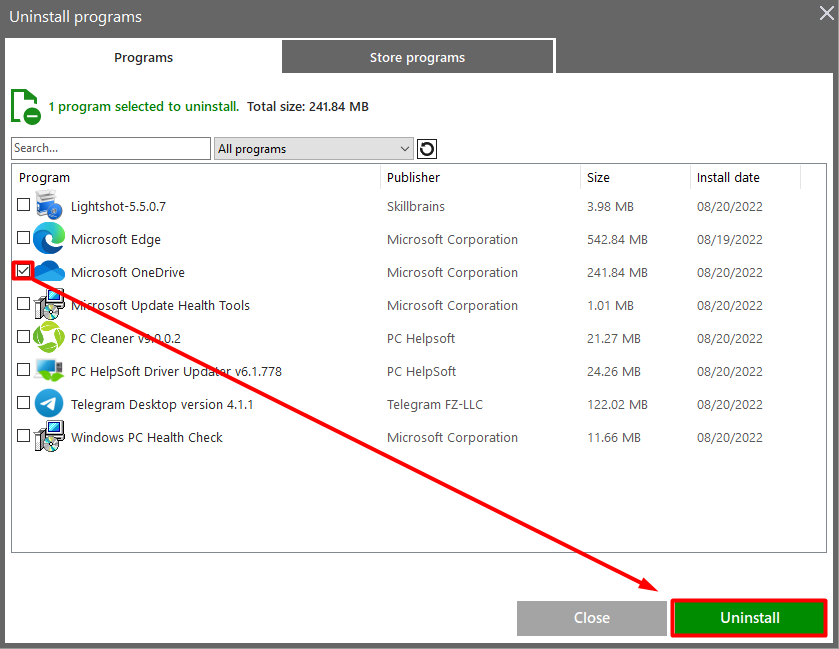Select the Telegram Desktop version 4.1.1 name

[x=162, y=404]
